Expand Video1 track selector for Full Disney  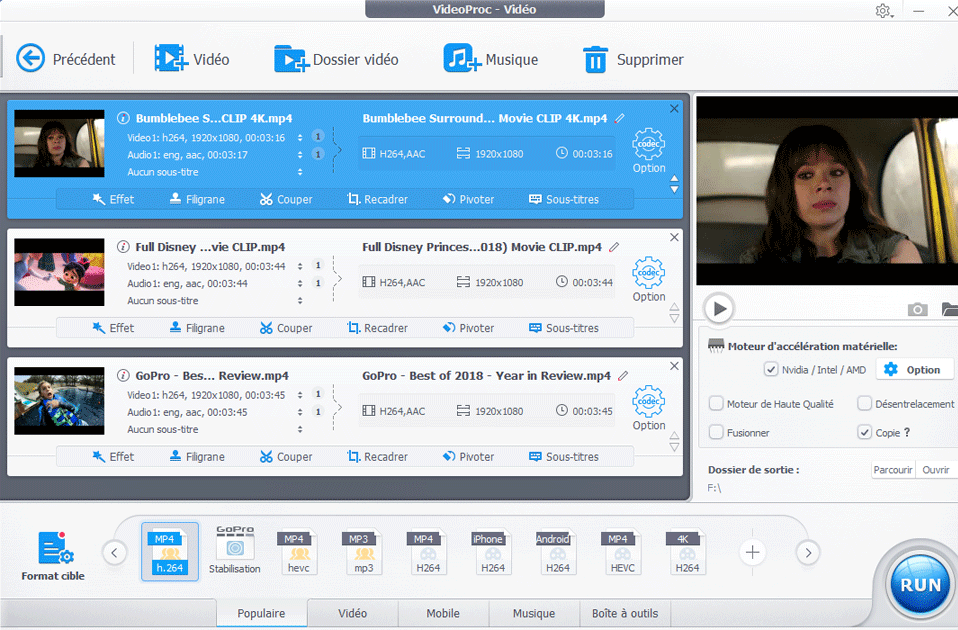[301, 266]
